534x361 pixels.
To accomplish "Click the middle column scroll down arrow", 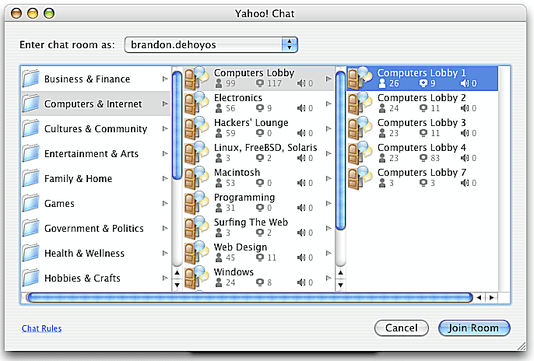I will 341,285.
